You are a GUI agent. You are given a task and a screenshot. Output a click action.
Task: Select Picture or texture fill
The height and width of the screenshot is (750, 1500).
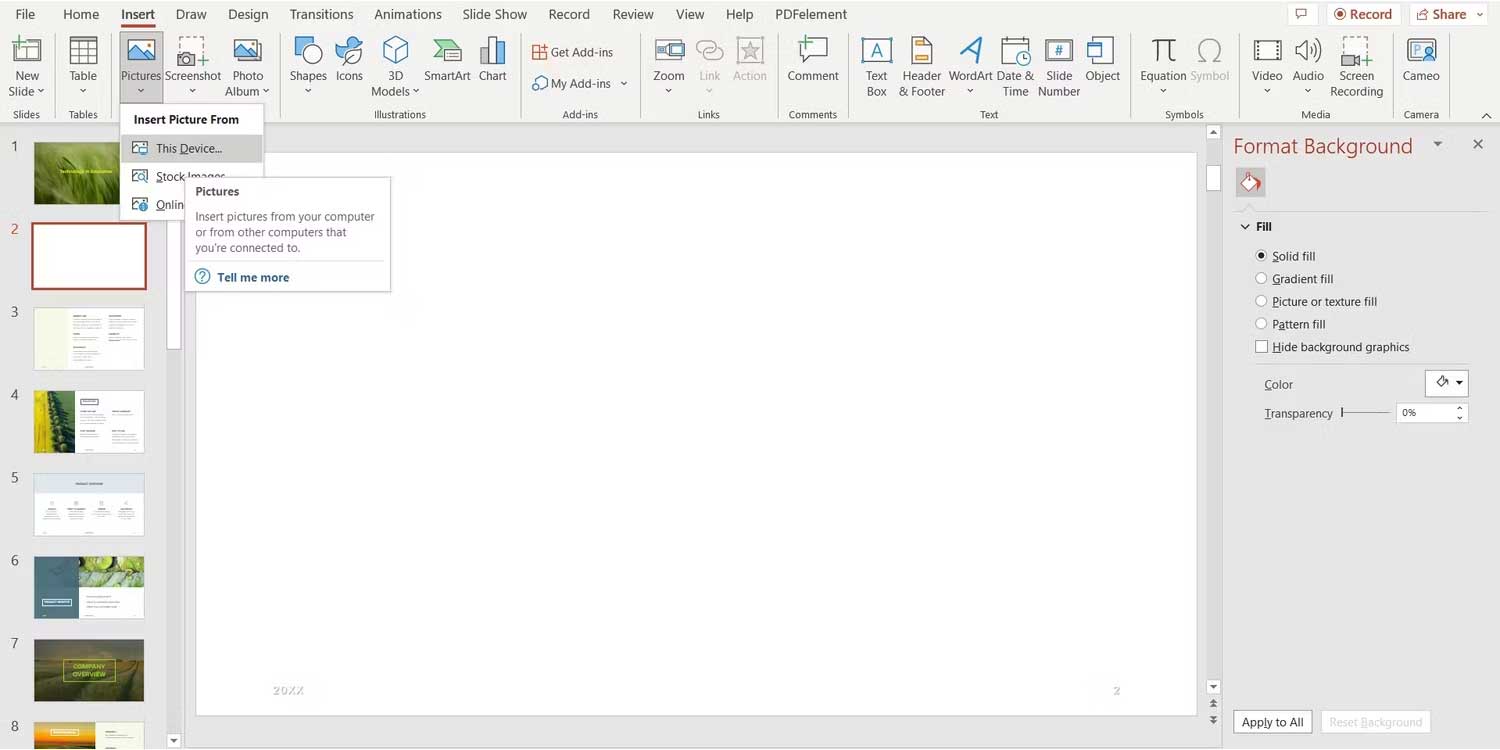coord(1261,301)
